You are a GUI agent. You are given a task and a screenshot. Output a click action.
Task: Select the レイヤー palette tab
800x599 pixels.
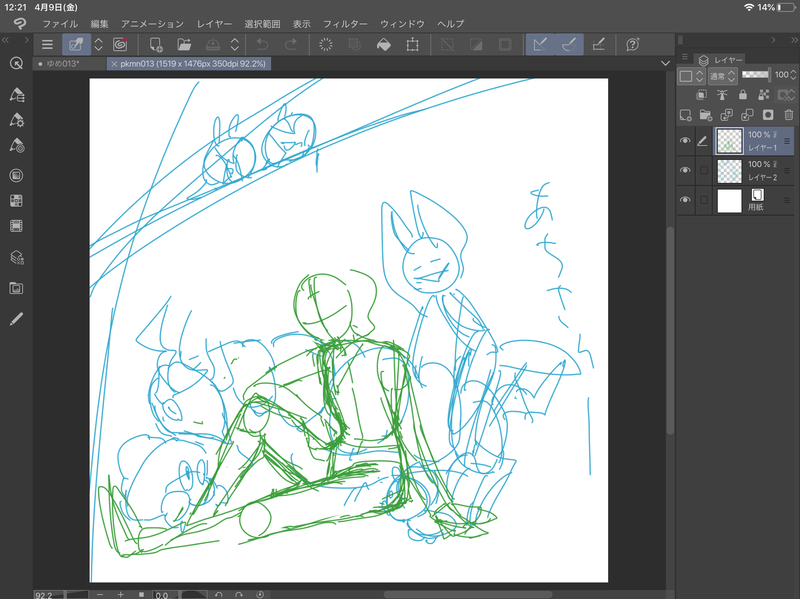pyautogui.click(x=720, y=60)
